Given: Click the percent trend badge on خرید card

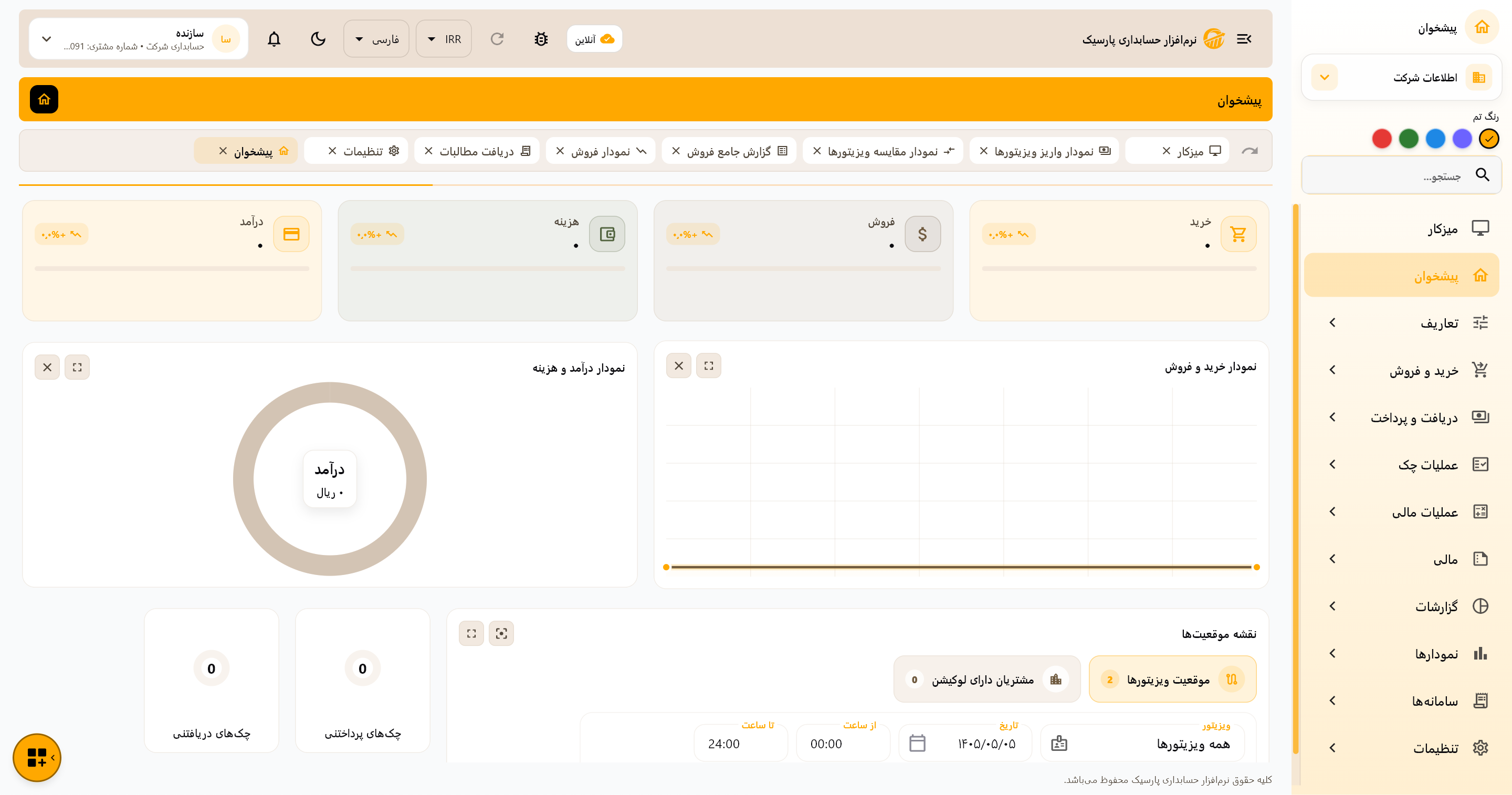Looking at the screenshot, I should pyautogui.click(x=1009, y=234).
